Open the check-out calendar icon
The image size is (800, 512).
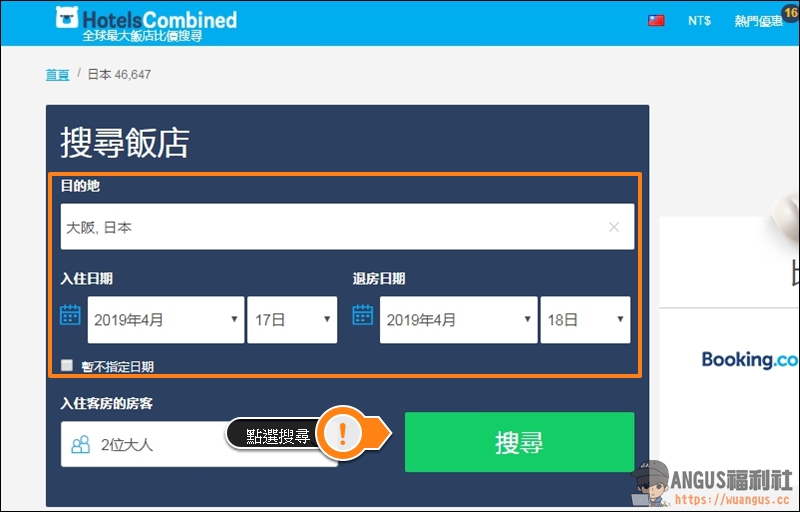click(362, 316)
